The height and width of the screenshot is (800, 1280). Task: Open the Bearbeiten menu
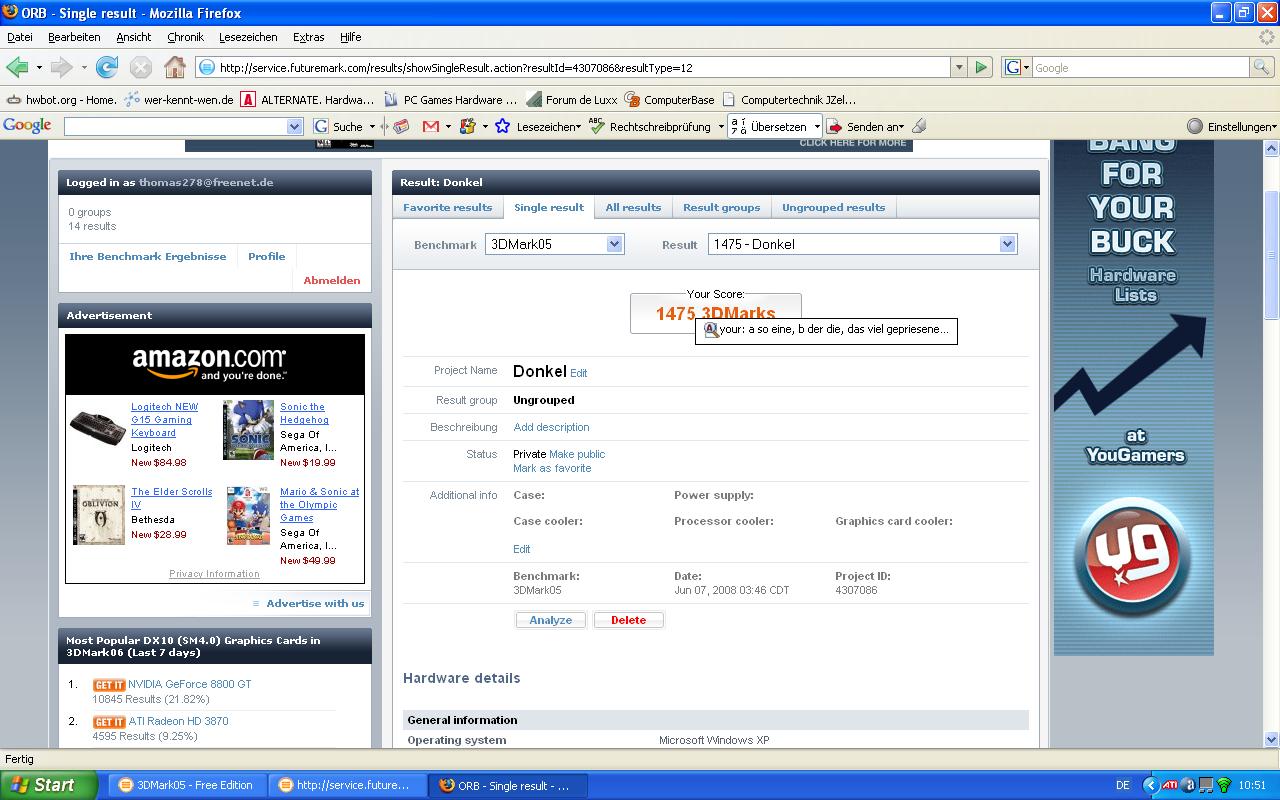[74, 37]
